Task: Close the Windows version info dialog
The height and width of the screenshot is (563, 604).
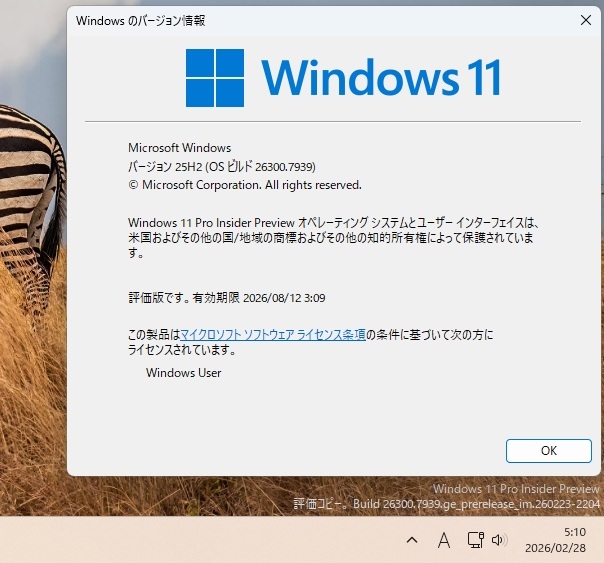Action: point(586,20)
